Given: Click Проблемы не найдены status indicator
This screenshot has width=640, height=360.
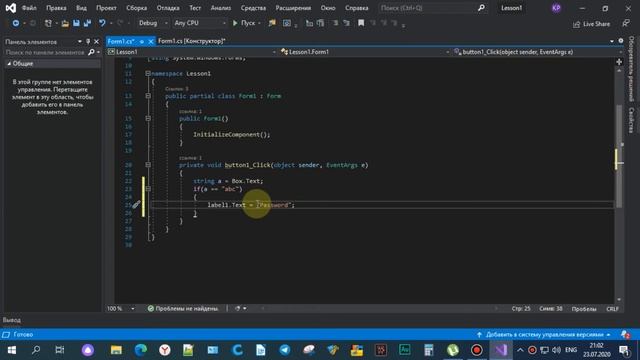Looking at the screenshot, I should [182, 309].
